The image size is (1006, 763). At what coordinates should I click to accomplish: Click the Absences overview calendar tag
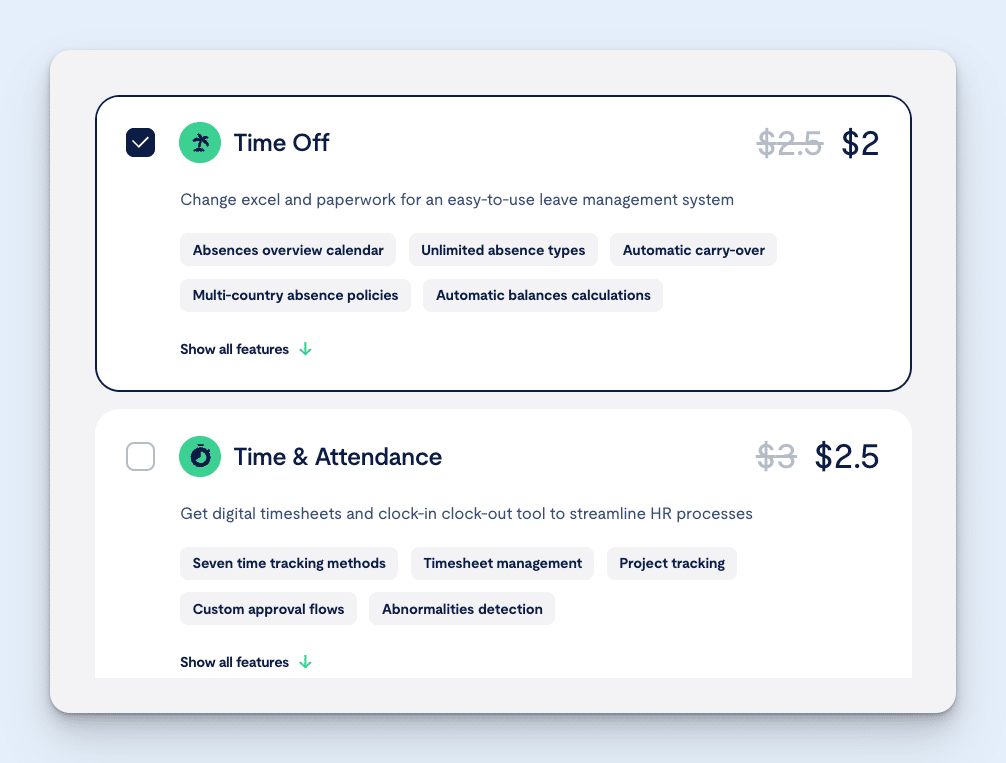point(288,249)
